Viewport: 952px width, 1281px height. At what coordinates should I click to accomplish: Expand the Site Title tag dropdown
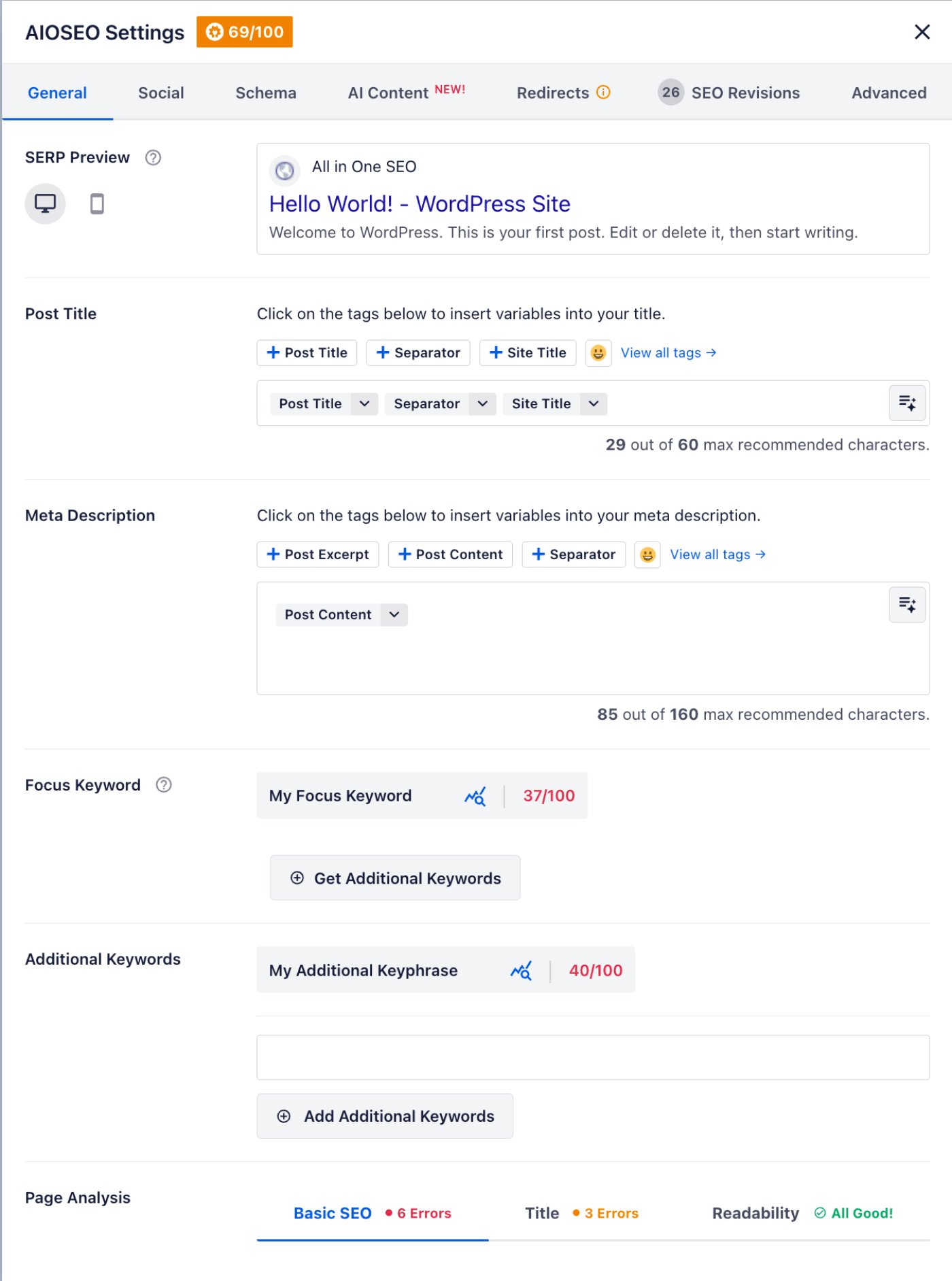pos(594,404)
